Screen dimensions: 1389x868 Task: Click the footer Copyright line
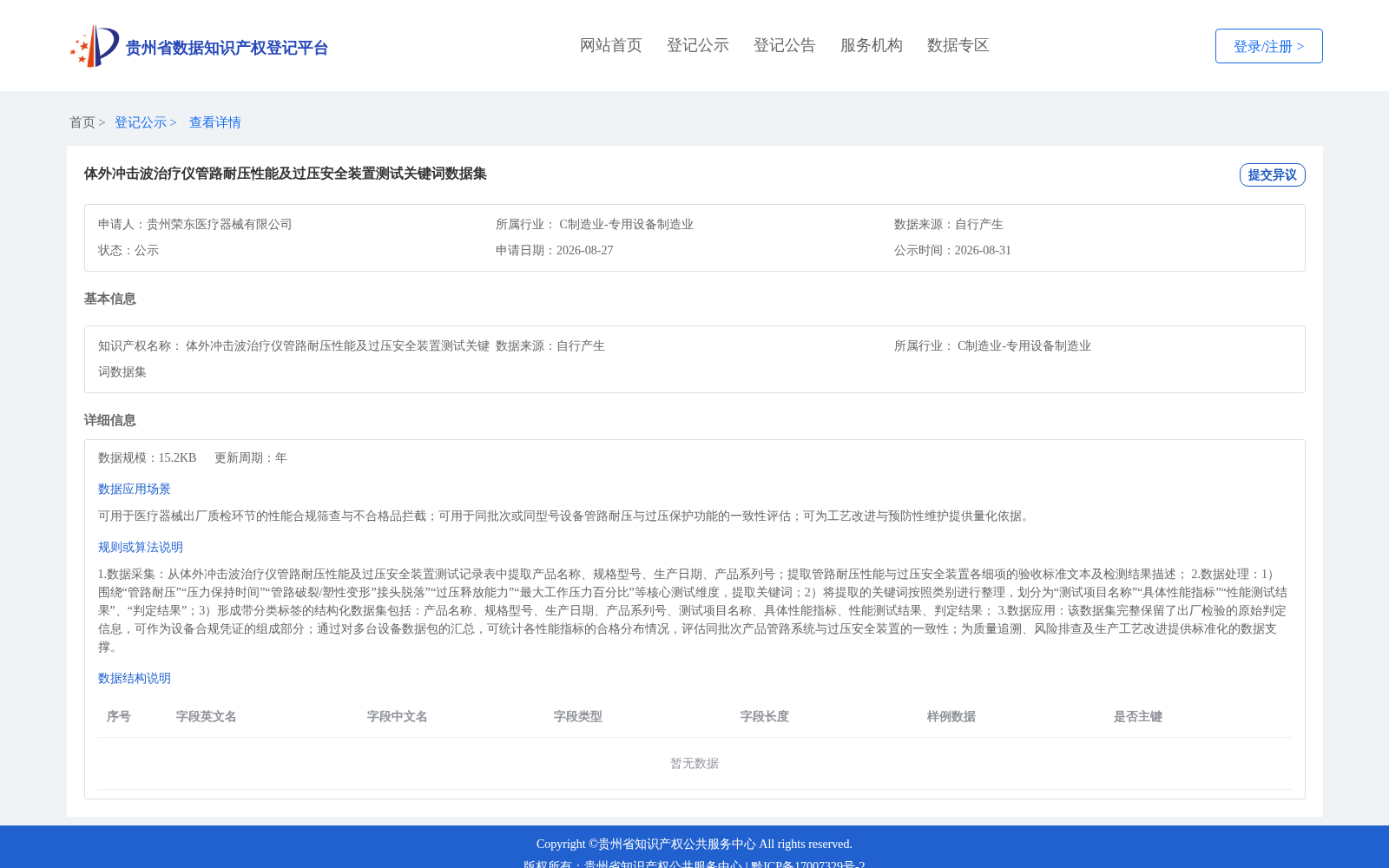[x=694, y=844]
